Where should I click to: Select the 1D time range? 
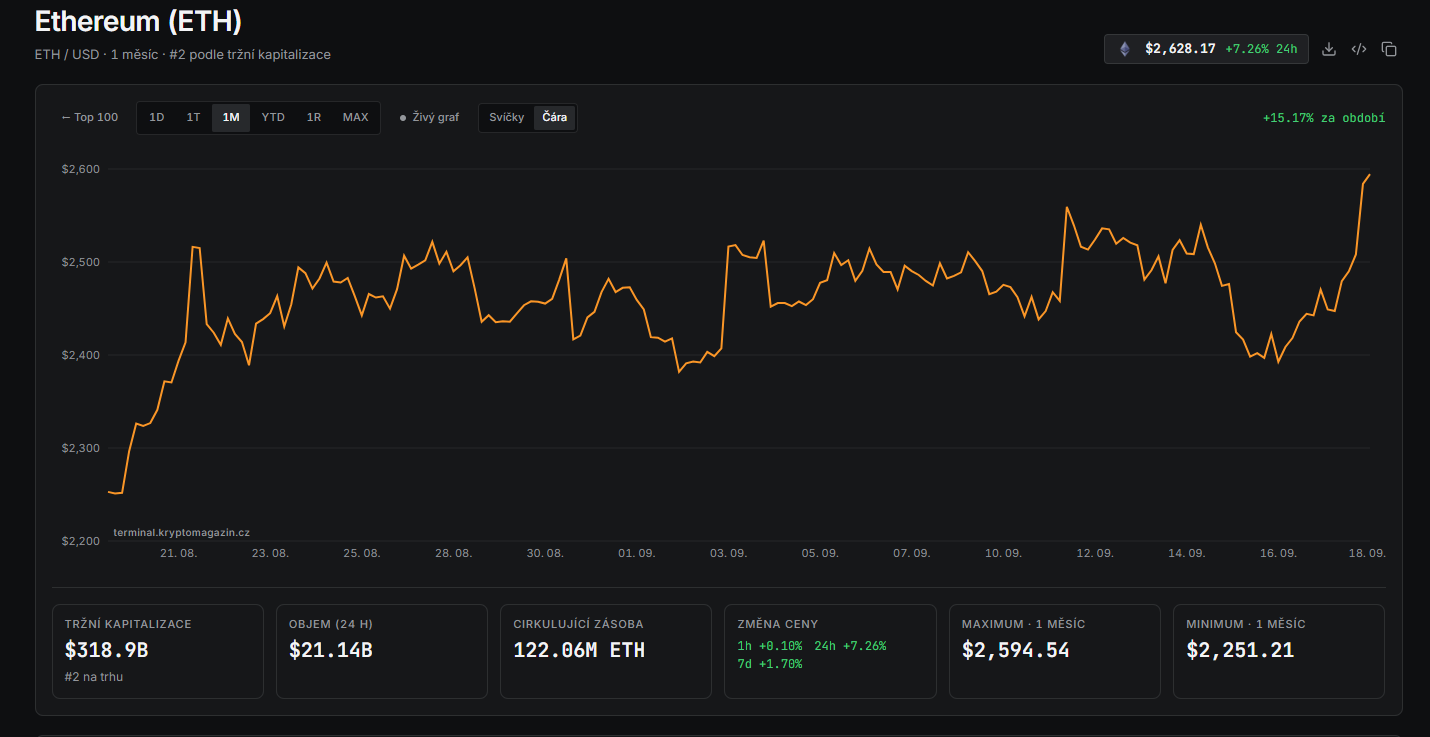click(x=157, y=117)
